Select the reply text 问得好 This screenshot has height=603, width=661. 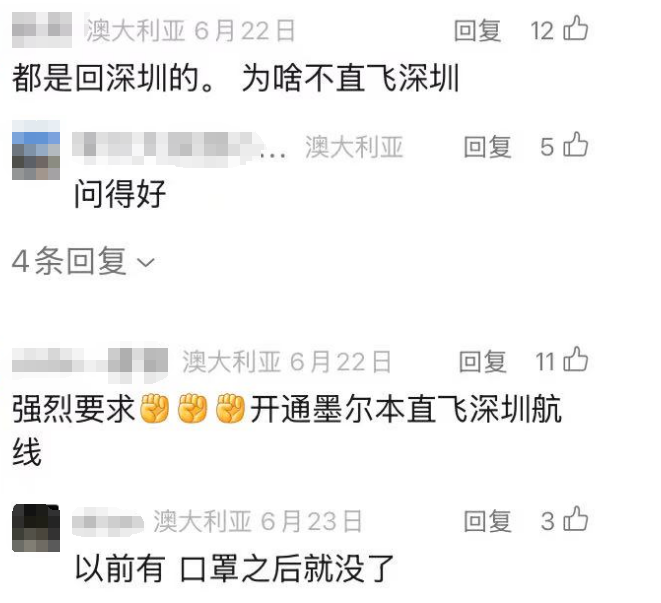tap(120, 194)
